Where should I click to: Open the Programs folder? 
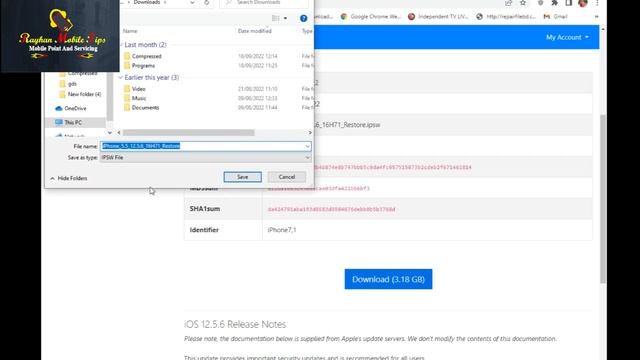(143, 66)
